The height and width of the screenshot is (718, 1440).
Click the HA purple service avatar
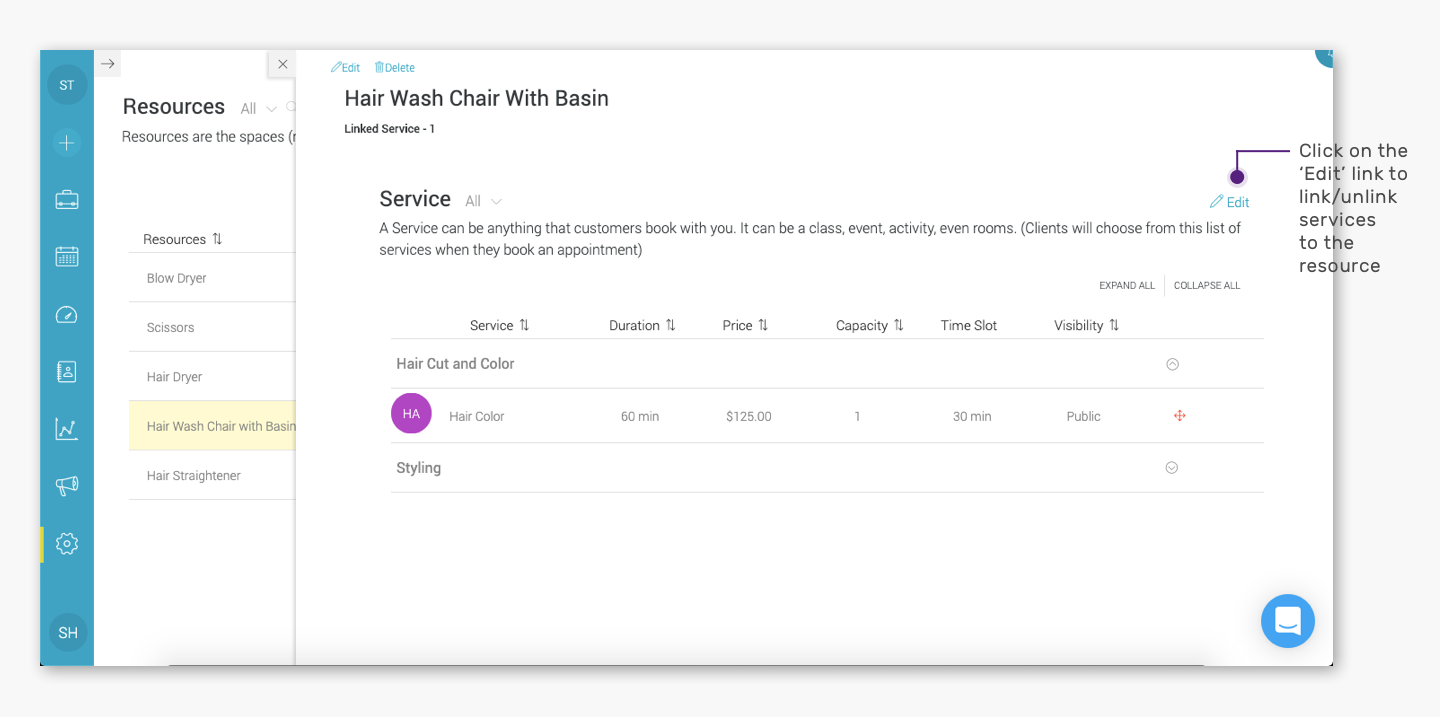[411, 414]
